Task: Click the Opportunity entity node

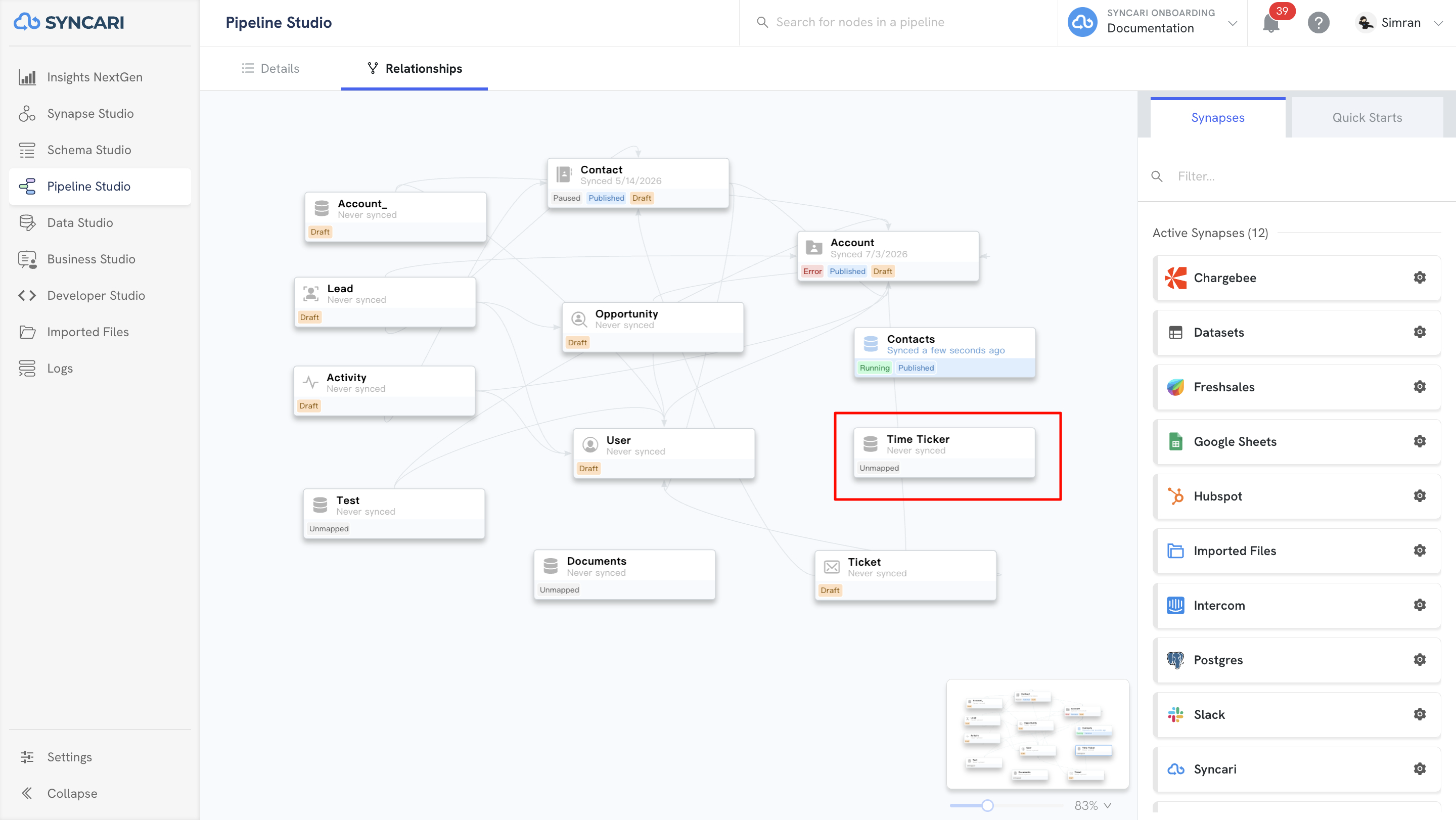Action: point(652,327)
